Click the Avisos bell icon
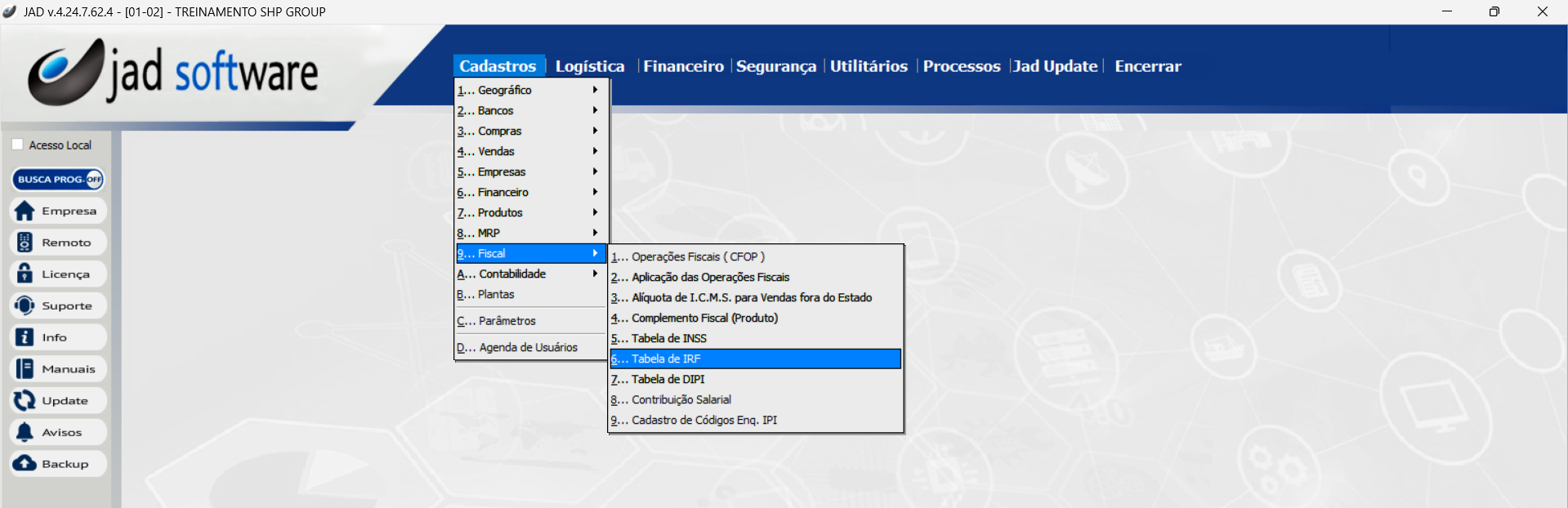 click(25, 432)
